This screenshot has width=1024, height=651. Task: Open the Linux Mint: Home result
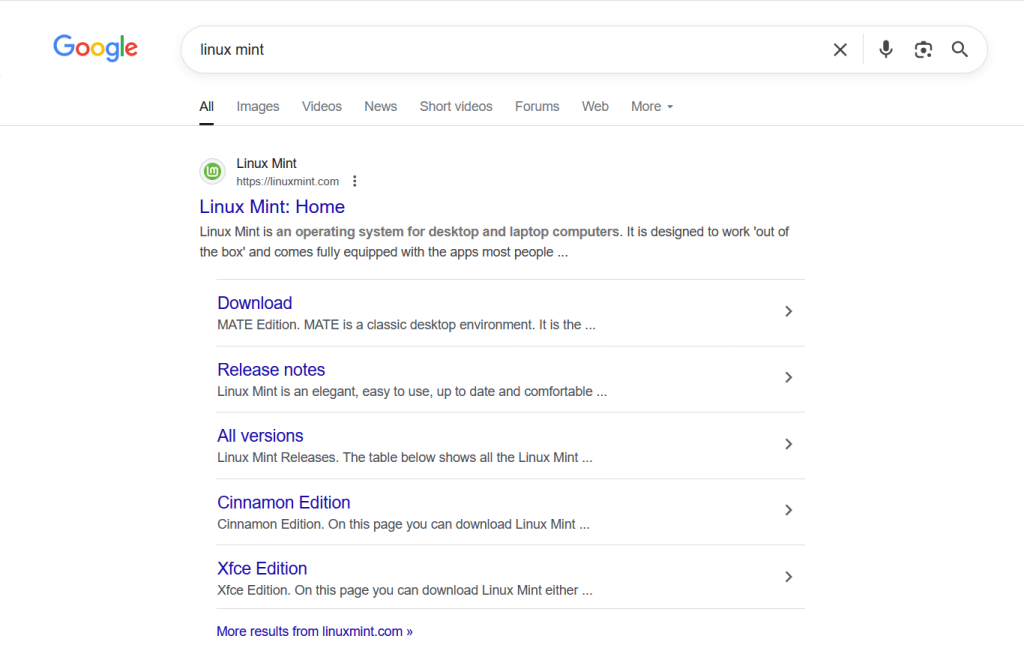[x=272, y=207]
